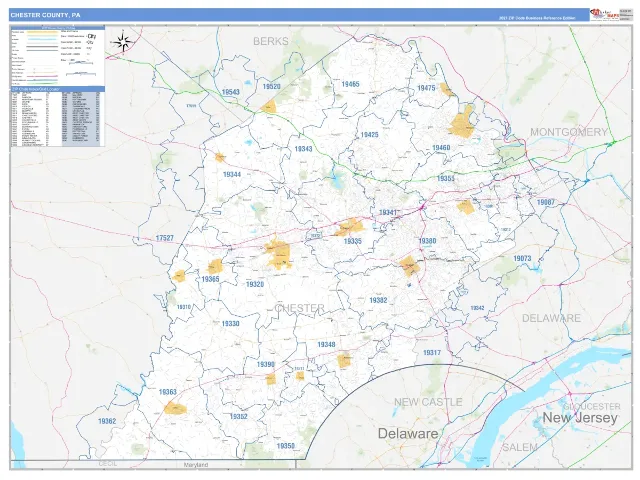This screenshot has height=480, width=640.
Task: Click the large 'Delaware' state label
Action: tap(408, 433)
